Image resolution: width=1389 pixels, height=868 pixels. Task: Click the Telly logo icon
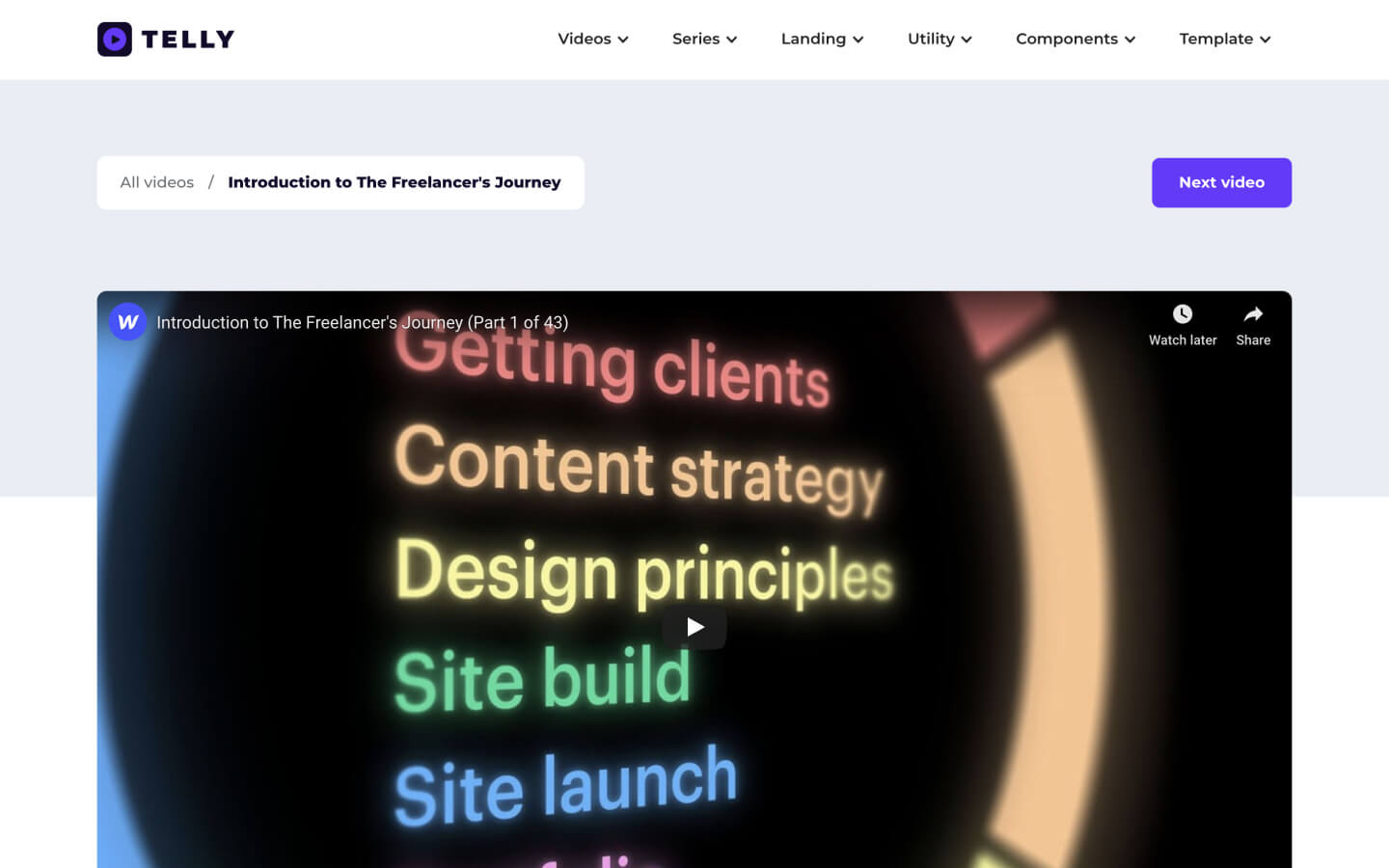[x=115, y=39]
